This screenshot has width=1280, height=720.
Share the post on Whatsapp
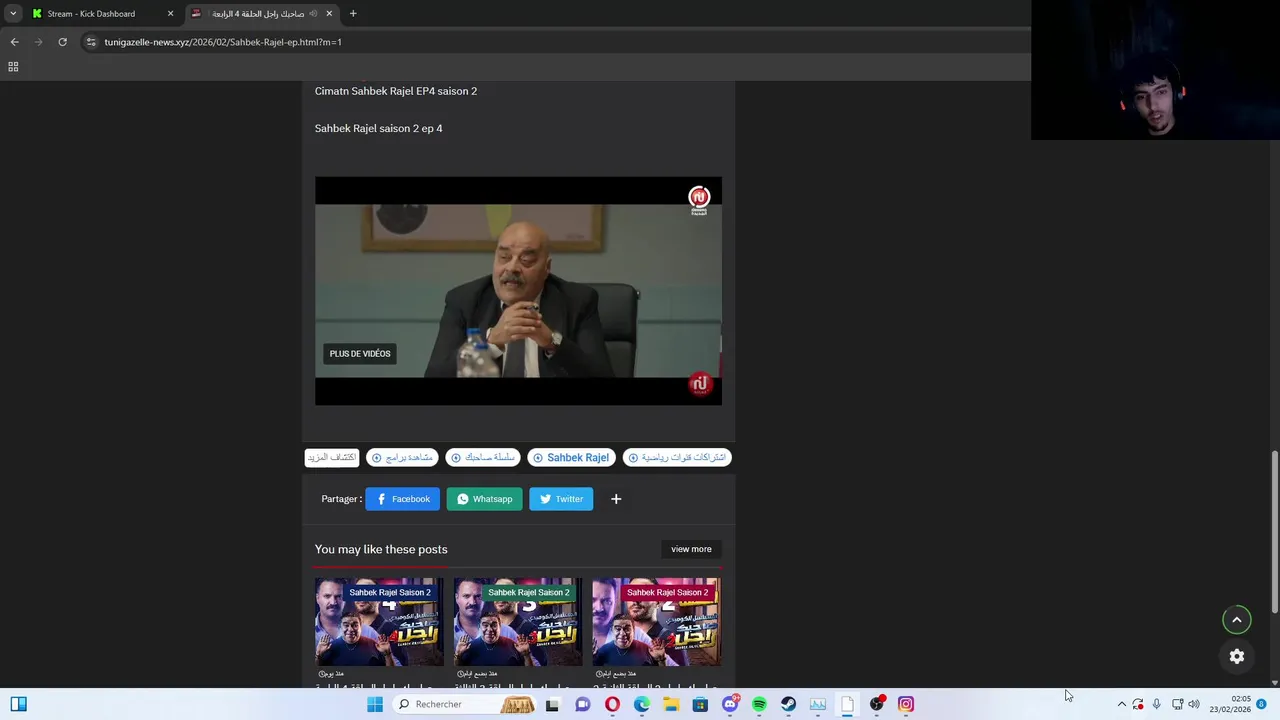(485, 499)
